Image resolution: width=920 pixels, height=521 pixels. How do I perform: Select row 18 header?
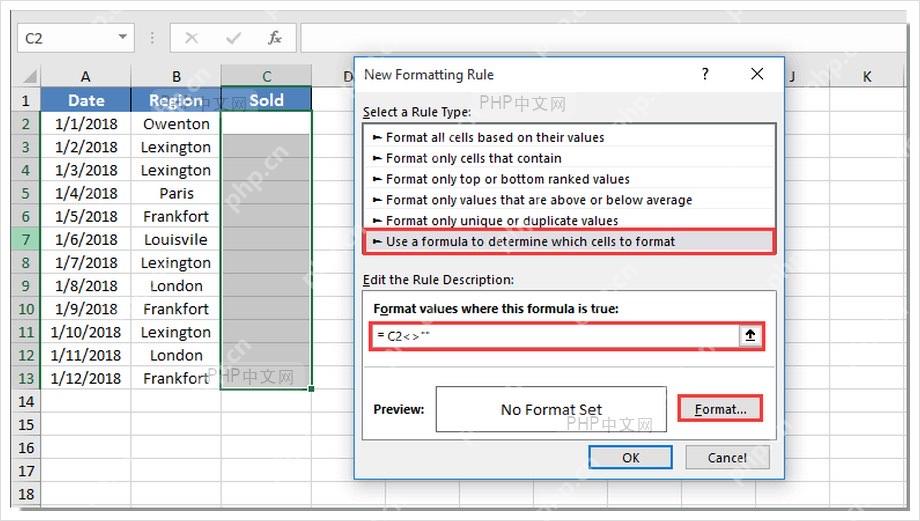tap(26, 494)
